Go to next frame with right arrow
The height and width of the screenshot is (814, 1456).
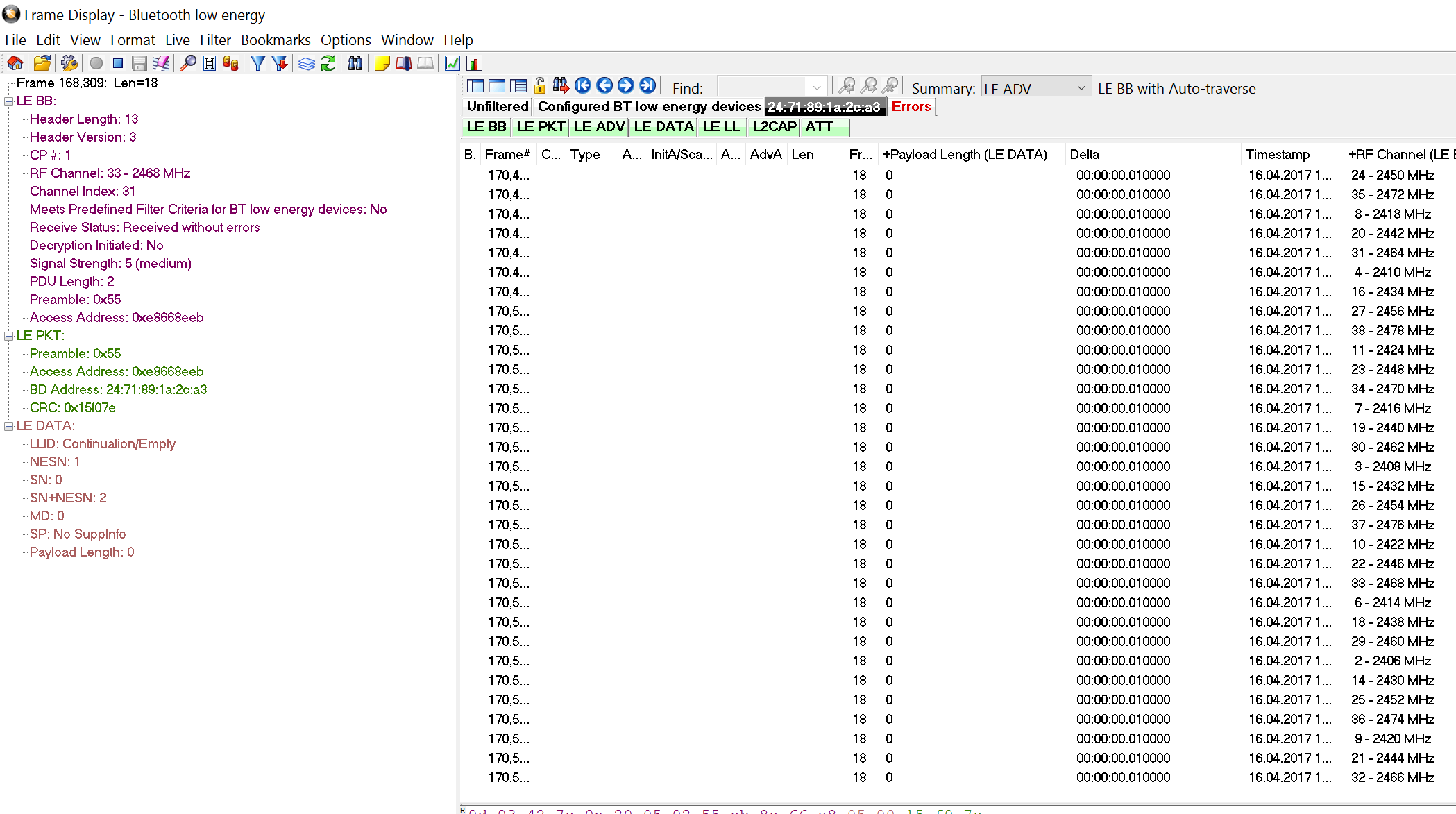pos(625,85)
